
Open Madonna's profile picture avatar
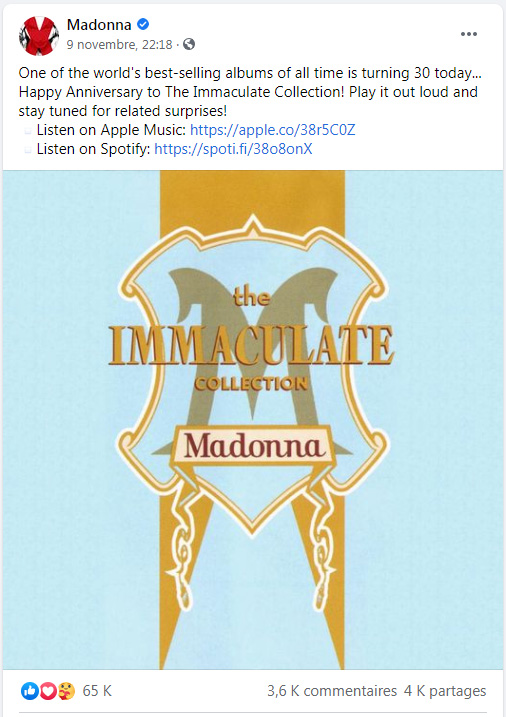pos(38,35)
